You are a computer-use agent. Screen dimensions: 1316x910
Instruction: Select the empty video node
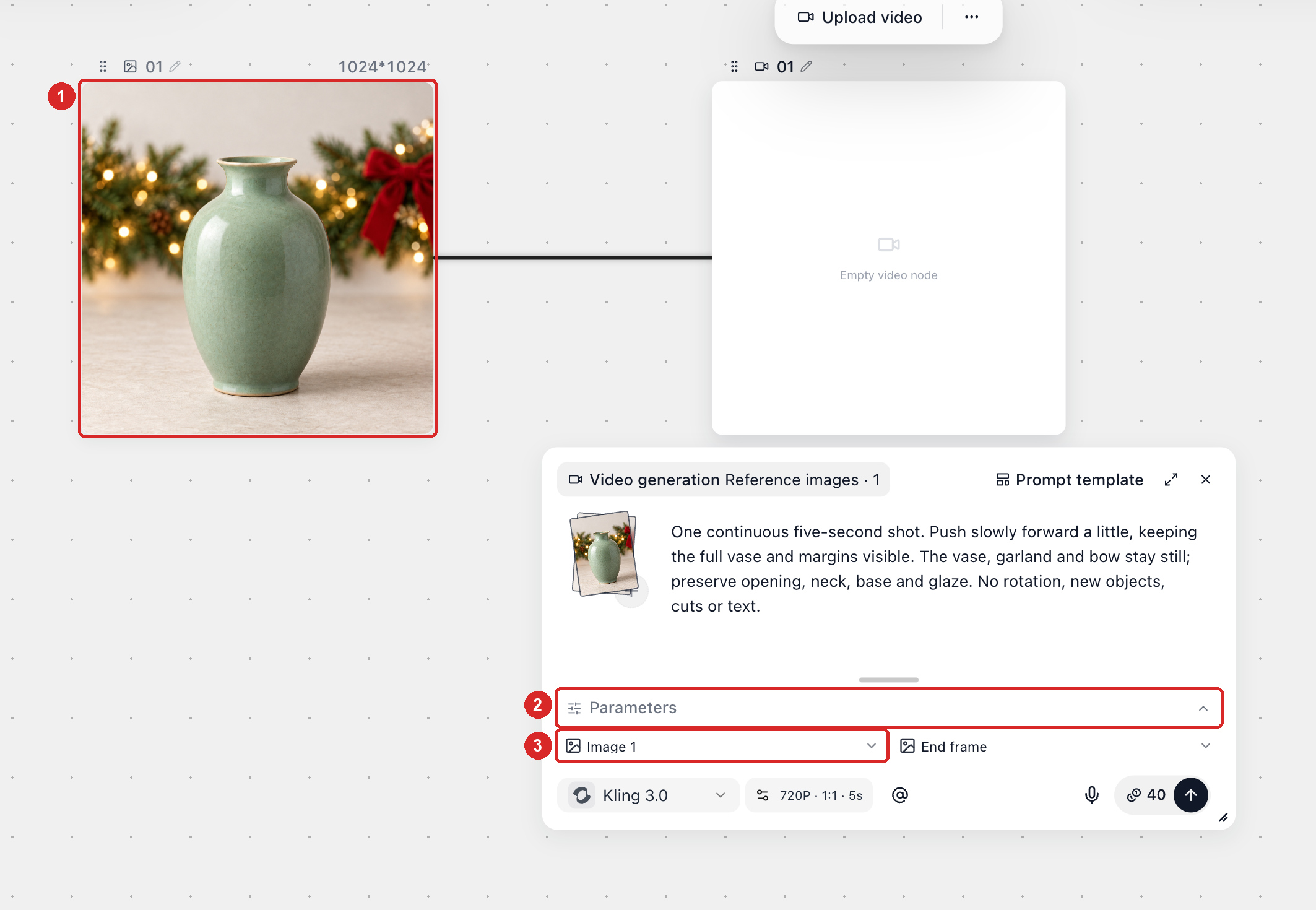pyautogui.click(x=888, y=258)
